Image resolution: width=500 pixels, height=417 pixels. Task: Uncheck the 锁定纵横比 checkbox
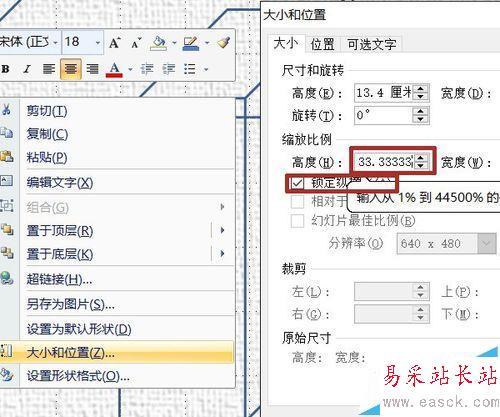pos(297,183)
